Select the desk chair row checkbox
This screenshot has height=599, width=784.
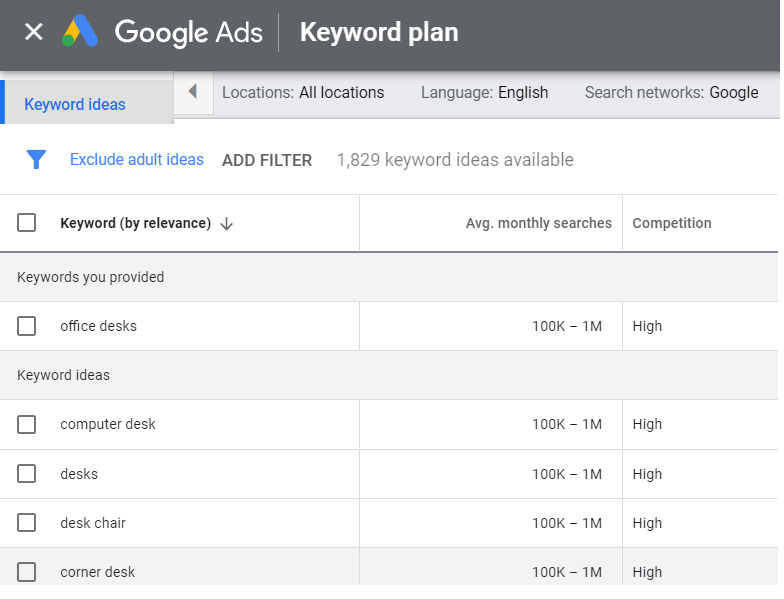tap(27, 523)
